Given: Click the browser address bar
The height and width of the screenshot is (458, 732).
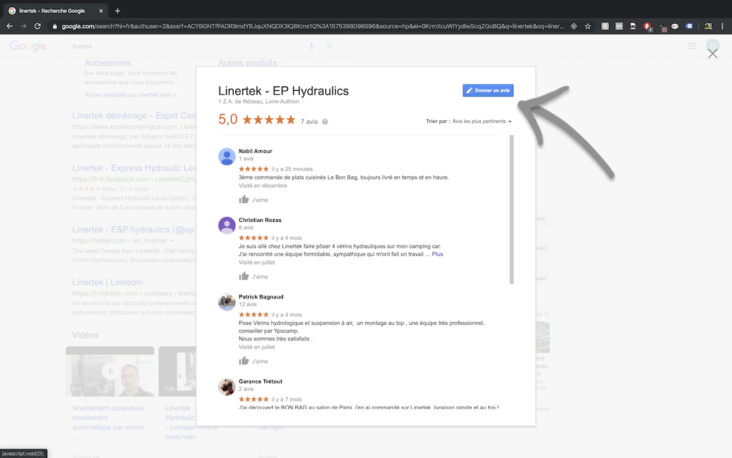Looking at the screenshot, I should click(313, 26).
